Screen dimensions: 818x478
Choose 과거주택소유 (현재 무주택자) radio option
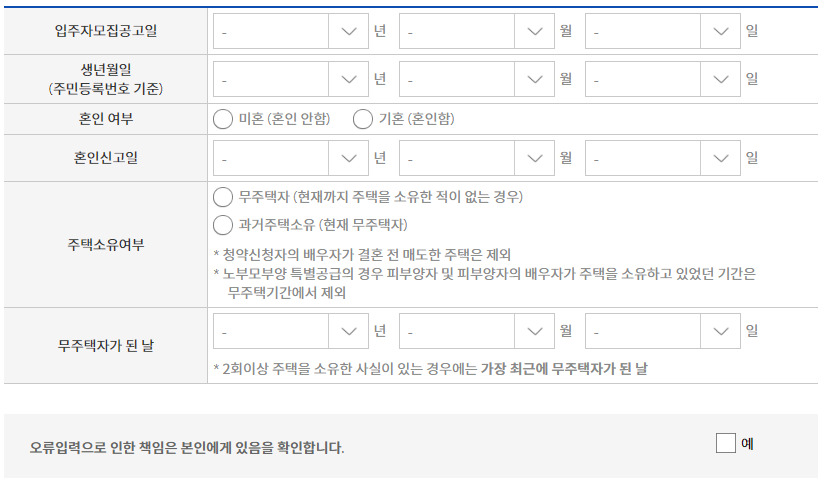(223, 225)
